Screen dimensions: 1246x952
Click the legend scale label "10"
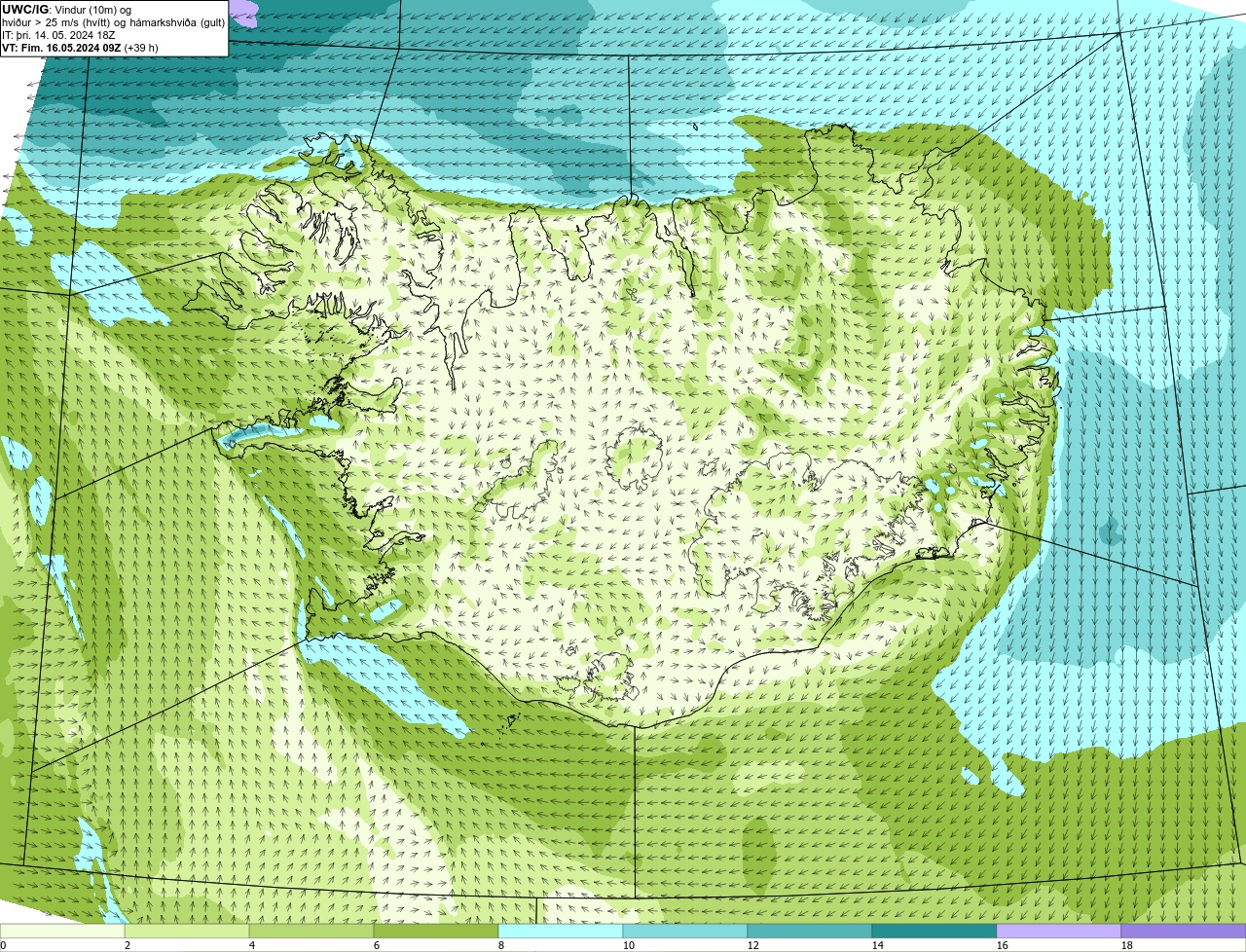tap(629, 945)
